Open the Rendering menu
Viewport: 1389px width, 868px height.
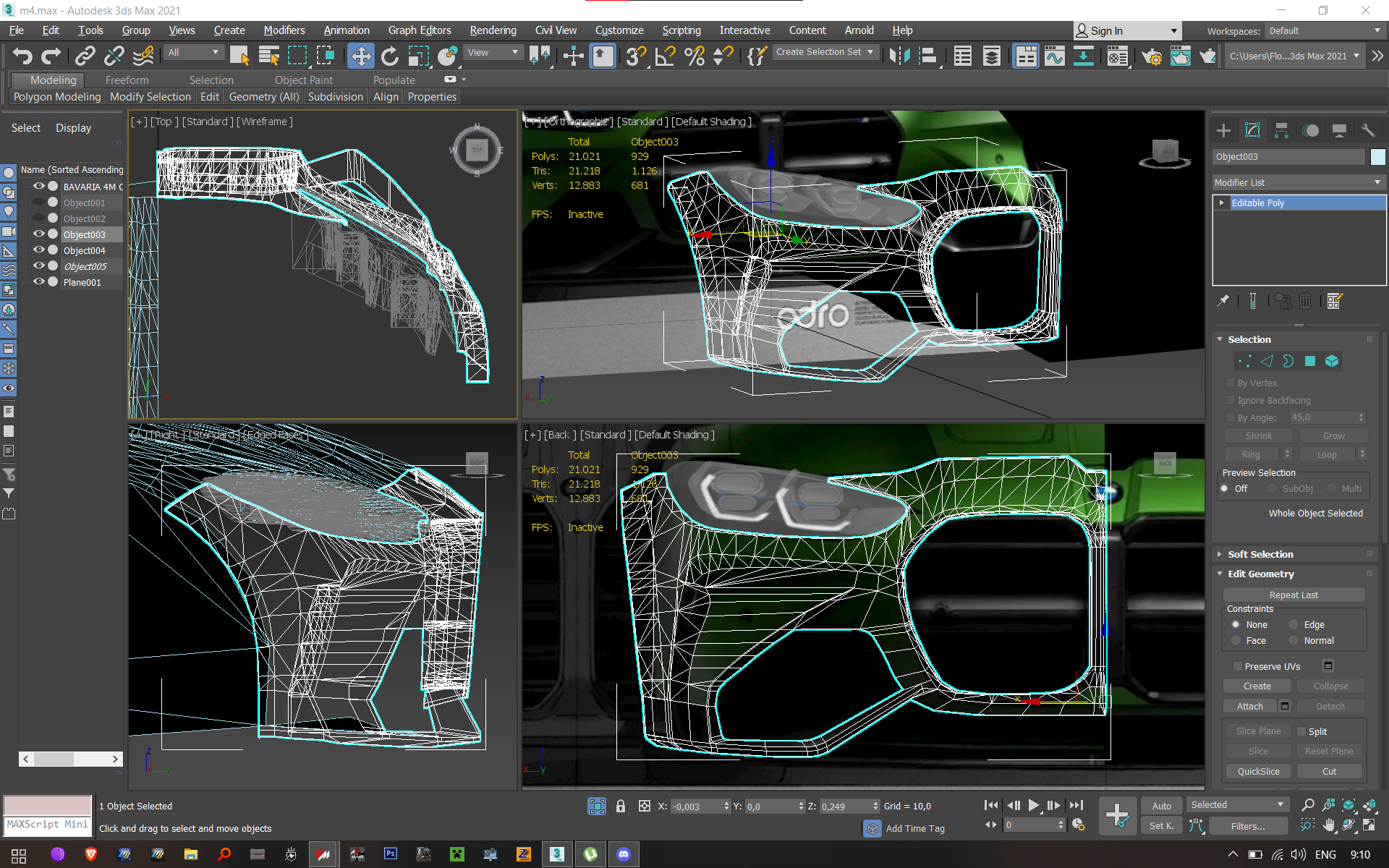[x=493, y=30]
